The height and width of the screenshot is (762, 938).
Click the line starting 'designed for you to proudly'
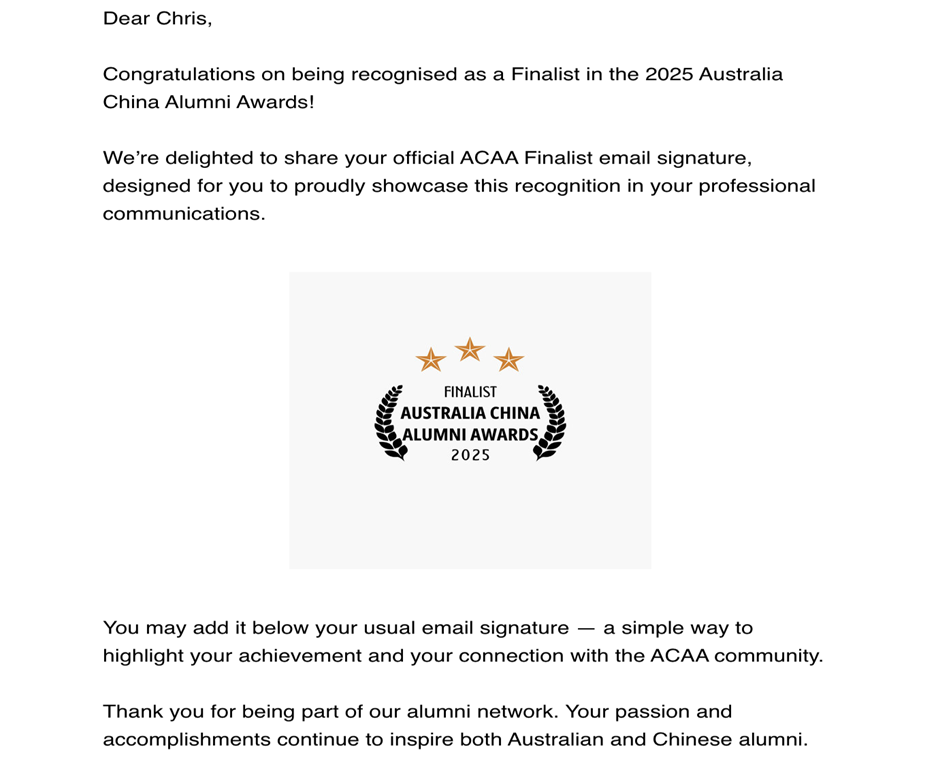tap(459, 186)
